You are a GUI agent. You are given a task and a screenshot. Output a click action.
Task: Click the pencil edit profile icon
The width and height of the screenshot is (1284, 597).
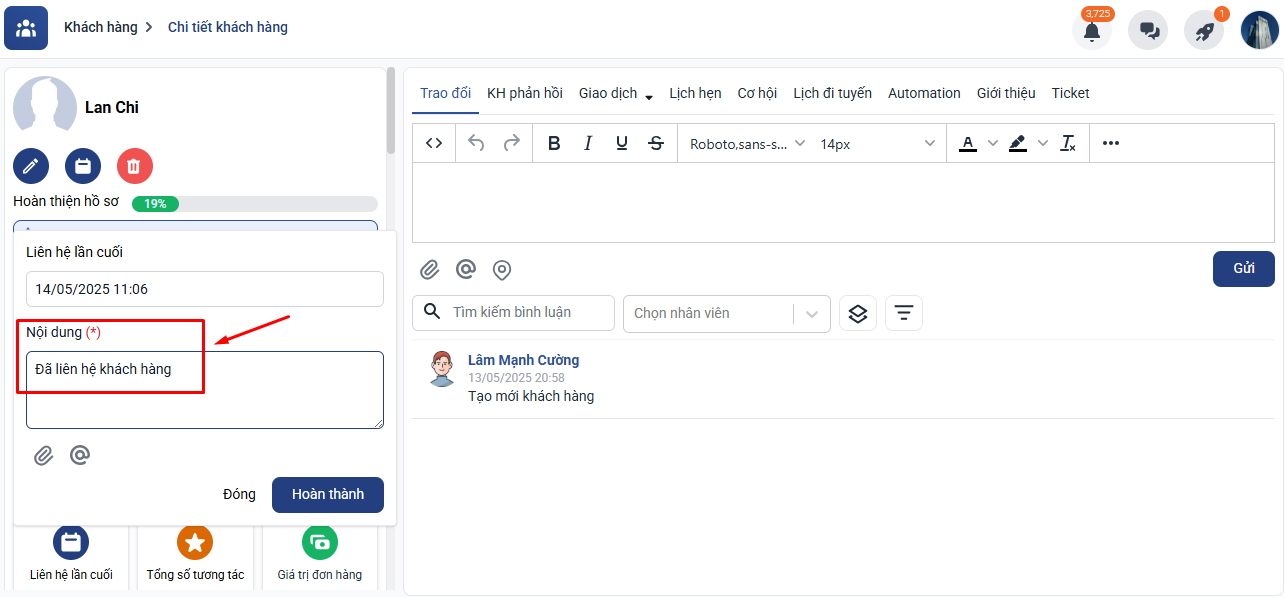[31, 166]
